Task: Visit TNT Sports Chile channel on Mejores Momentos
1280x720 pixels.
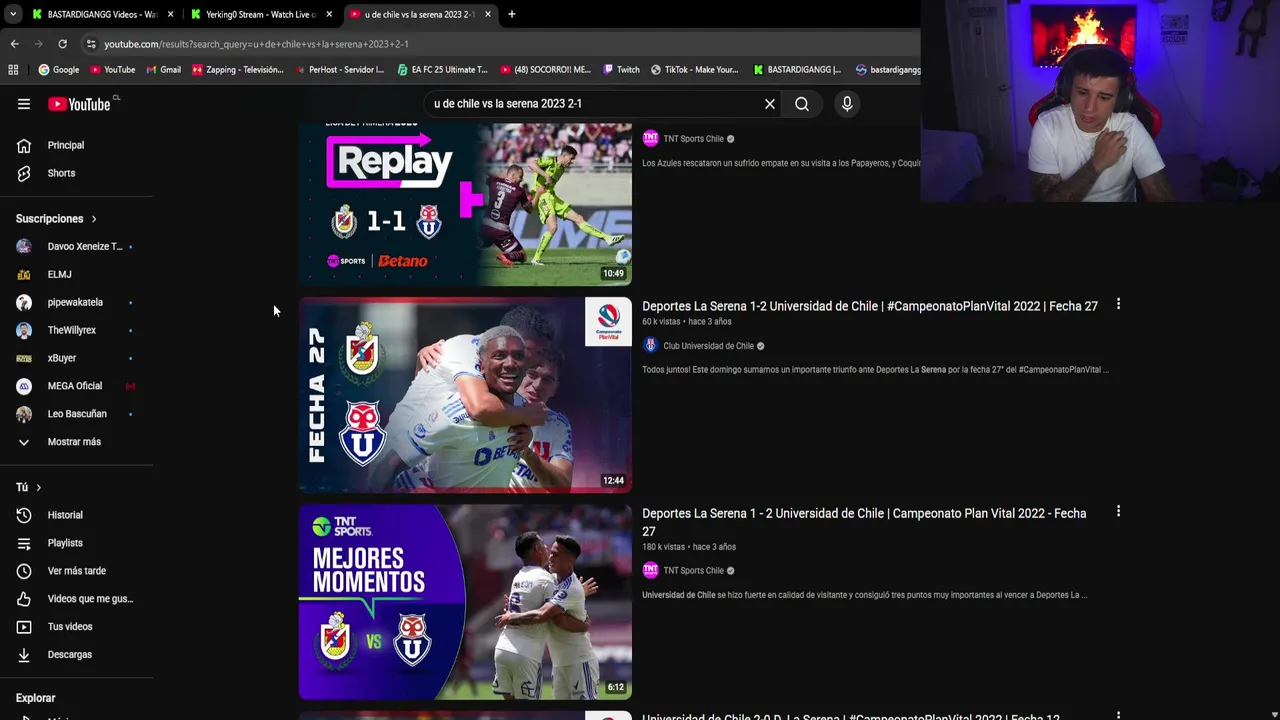Action: pos(693,571)
